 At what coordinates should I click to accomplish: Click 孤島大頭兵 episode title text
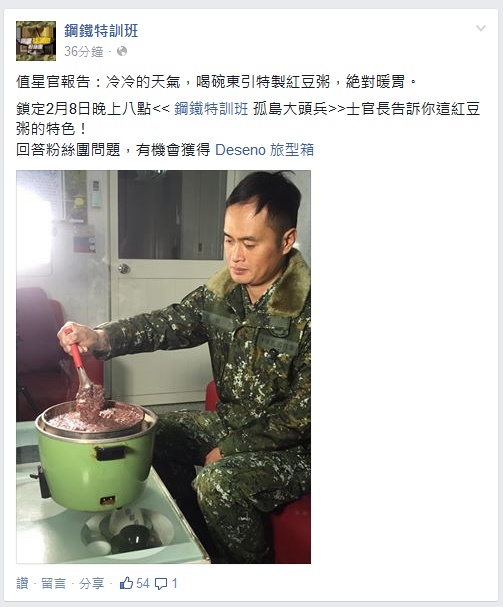click(290, 109)
